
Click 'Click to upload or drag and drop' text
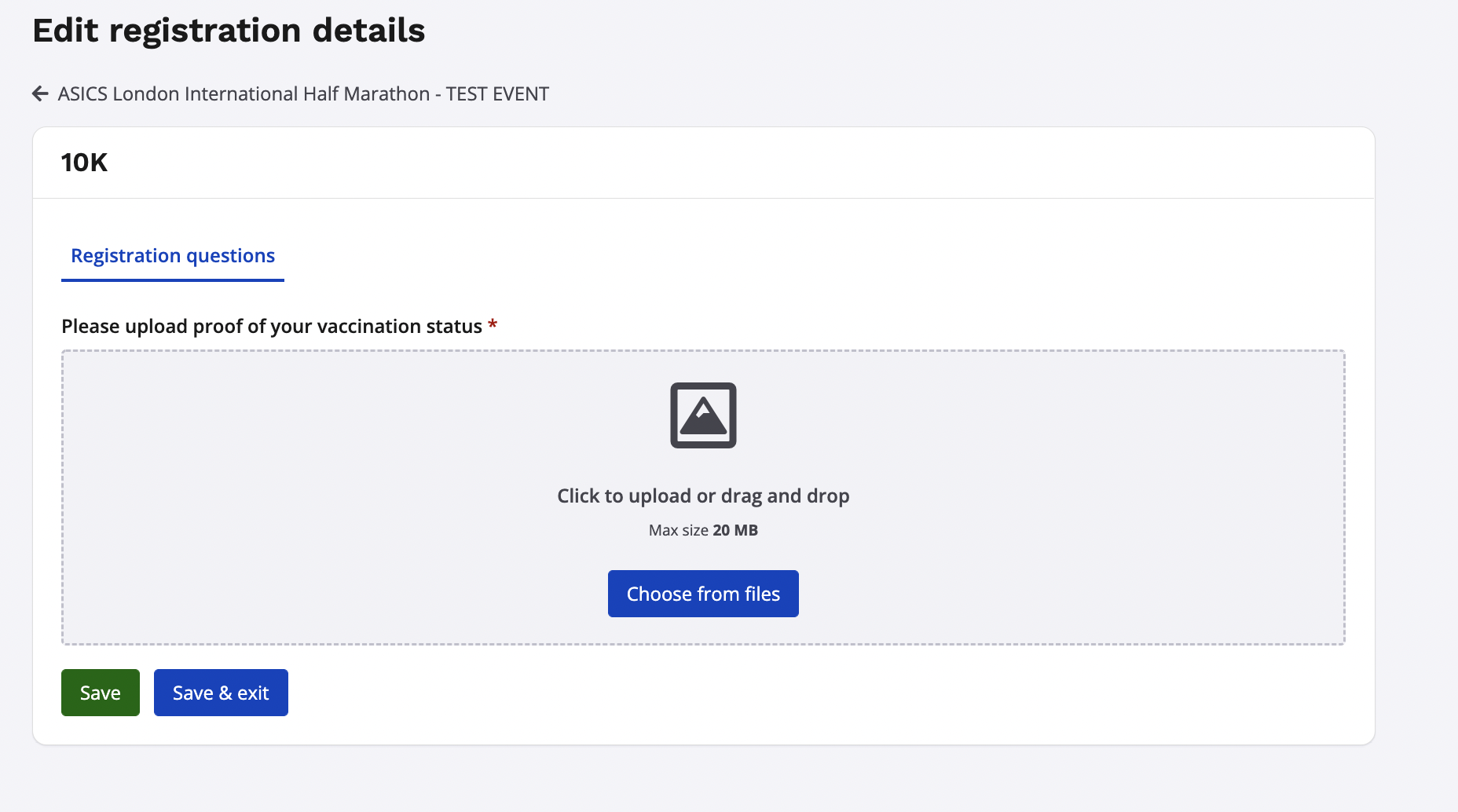703,496
